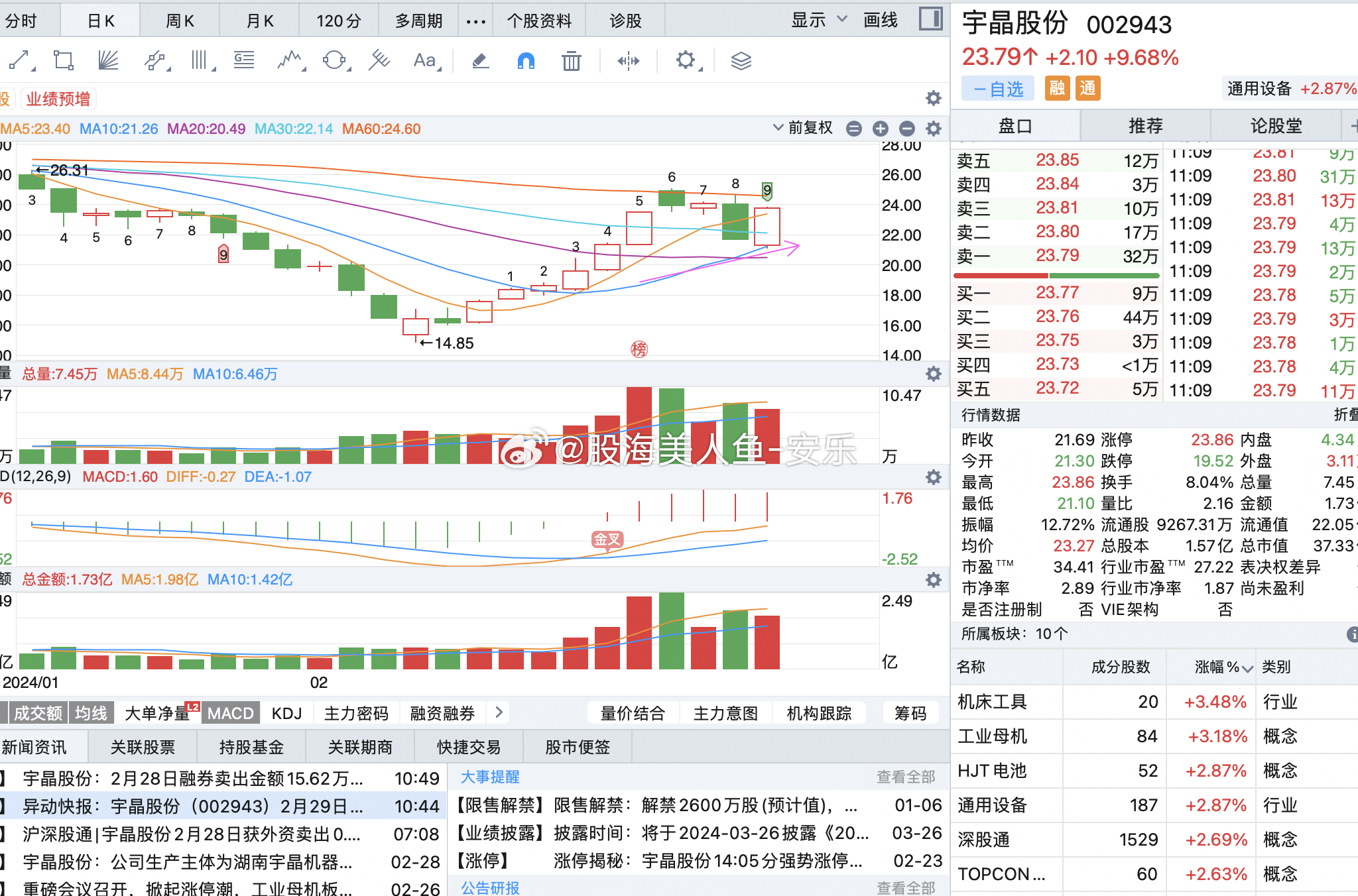Click the 业绩预增 tag button
The width and height of the screenshot is (1358, 896).
pyautogui.click(x=58, y=99)
